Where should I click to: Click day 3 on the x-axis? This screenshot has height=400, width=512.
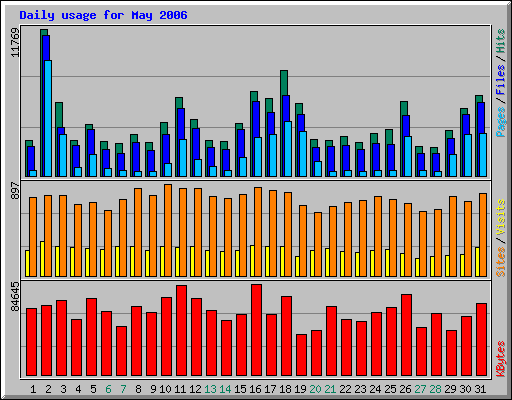63,389
